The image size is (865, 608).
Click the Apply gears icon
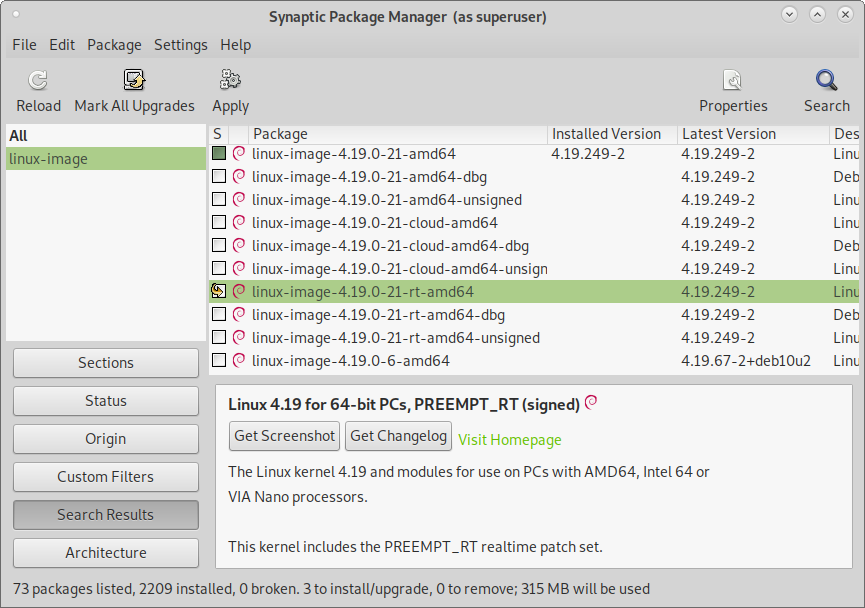pos(230,81)
